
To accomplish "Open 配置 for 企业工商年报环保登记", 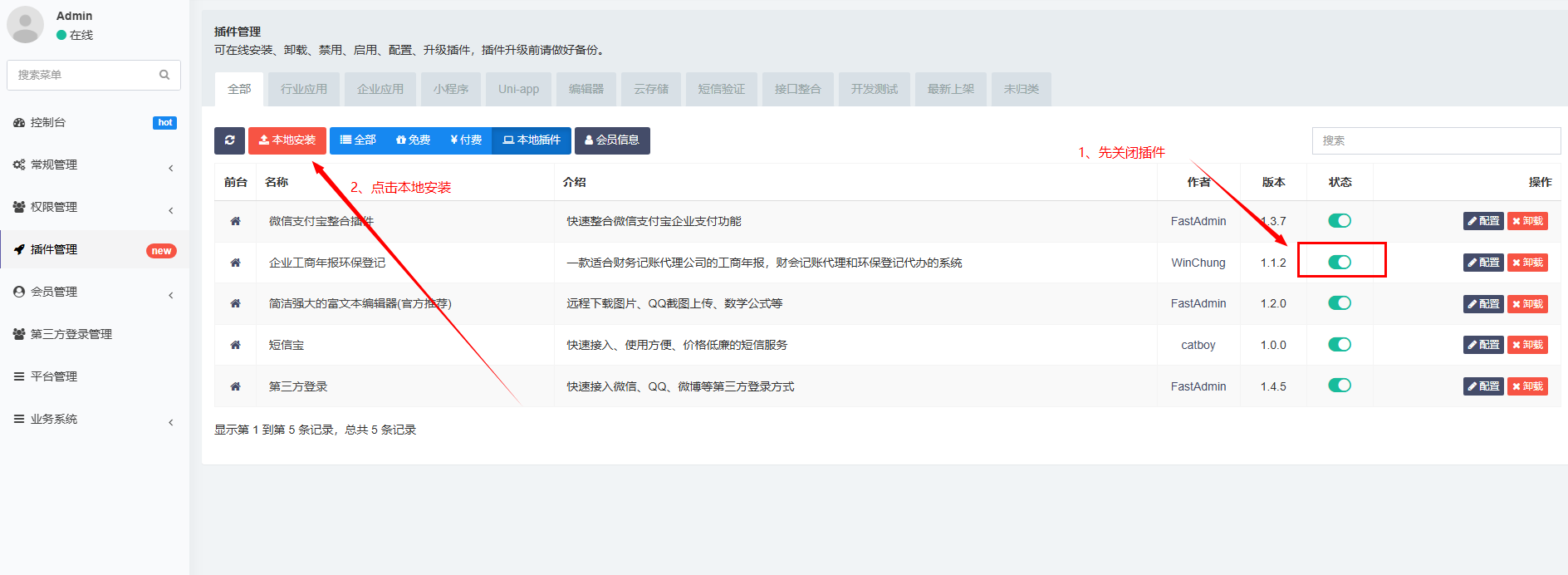I will [1483, 263].
